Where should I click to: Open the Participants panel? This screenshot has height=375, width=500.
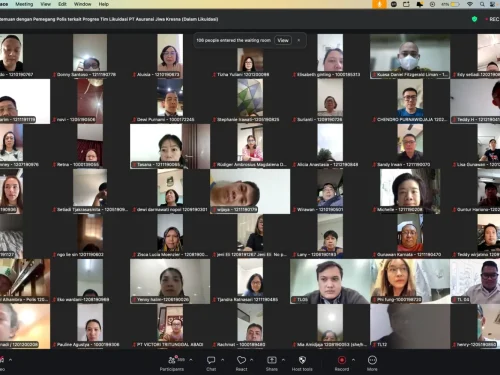pos(172,363)
